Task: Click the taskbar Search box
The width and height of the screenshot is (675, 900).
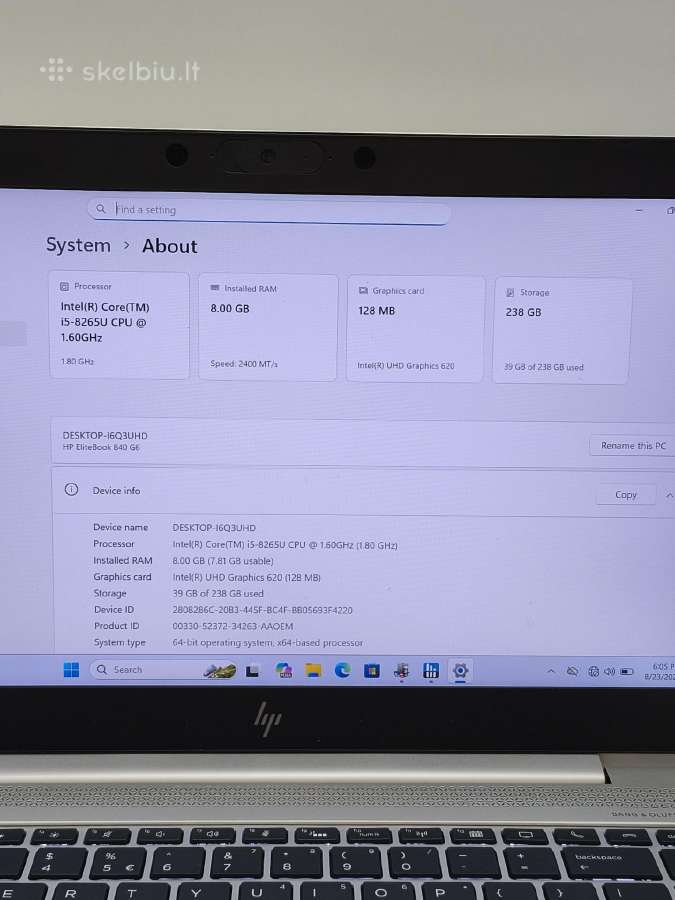Action: [x=164, y=670]
